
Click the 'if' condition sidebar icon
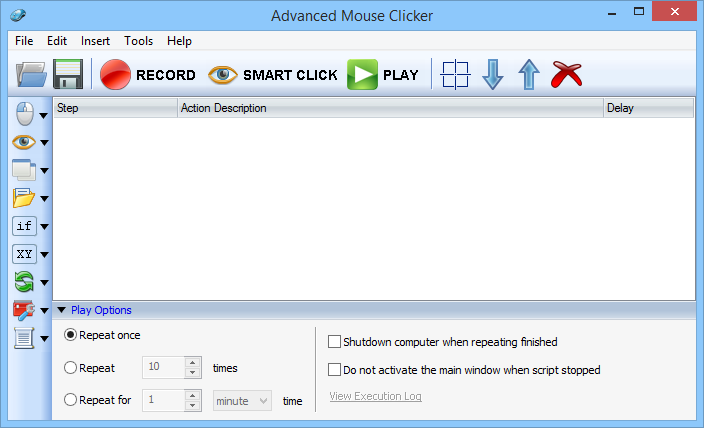(x=24, y=226)
